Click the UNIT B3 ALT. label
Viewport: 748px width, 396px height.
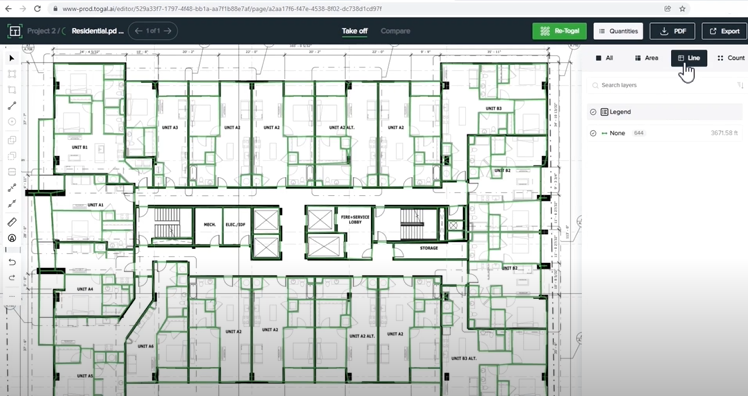[x=463, y=358]
